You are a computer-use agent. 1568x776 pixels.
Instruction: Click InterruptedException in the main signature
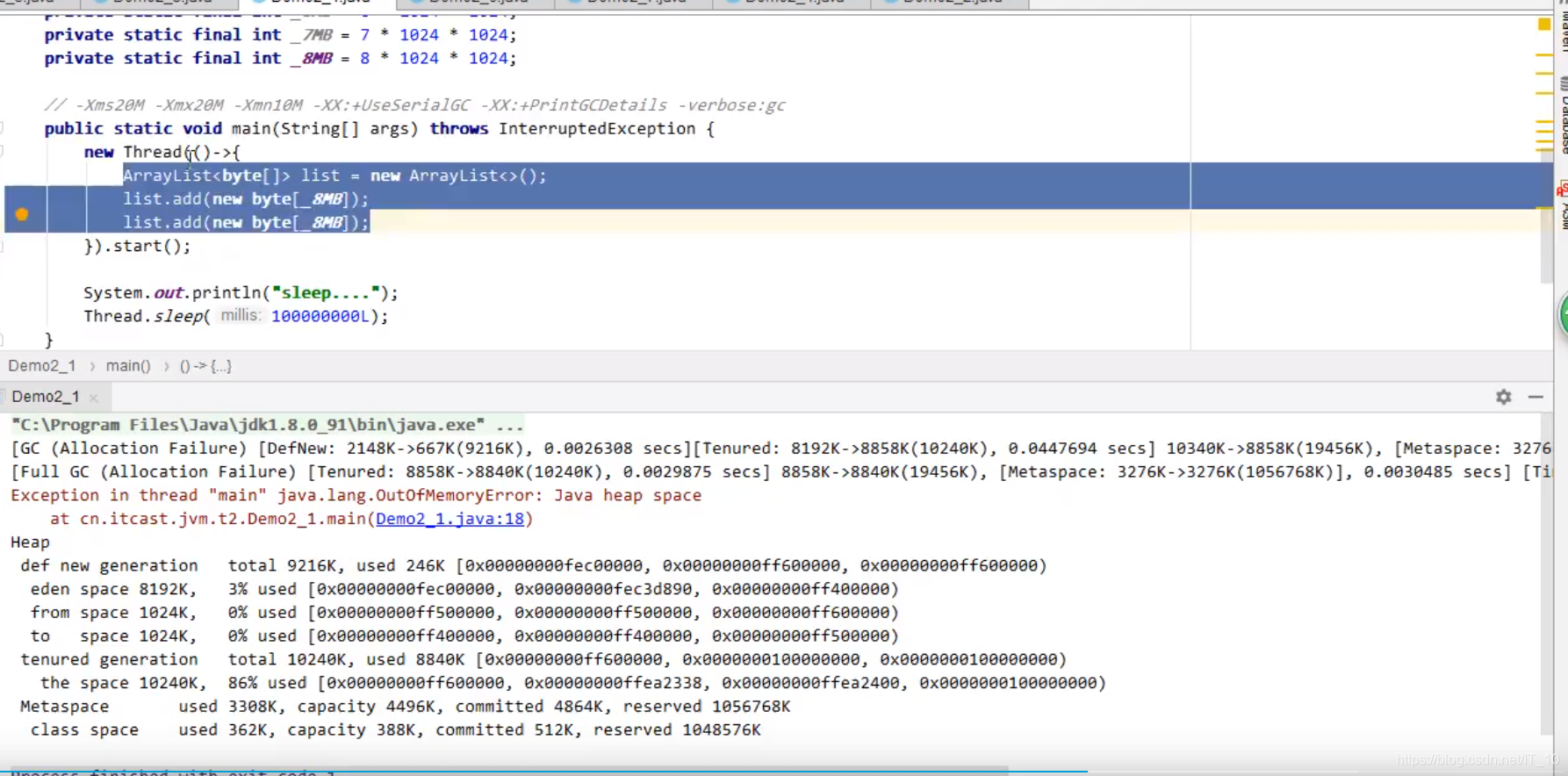(x=597, y=129)
